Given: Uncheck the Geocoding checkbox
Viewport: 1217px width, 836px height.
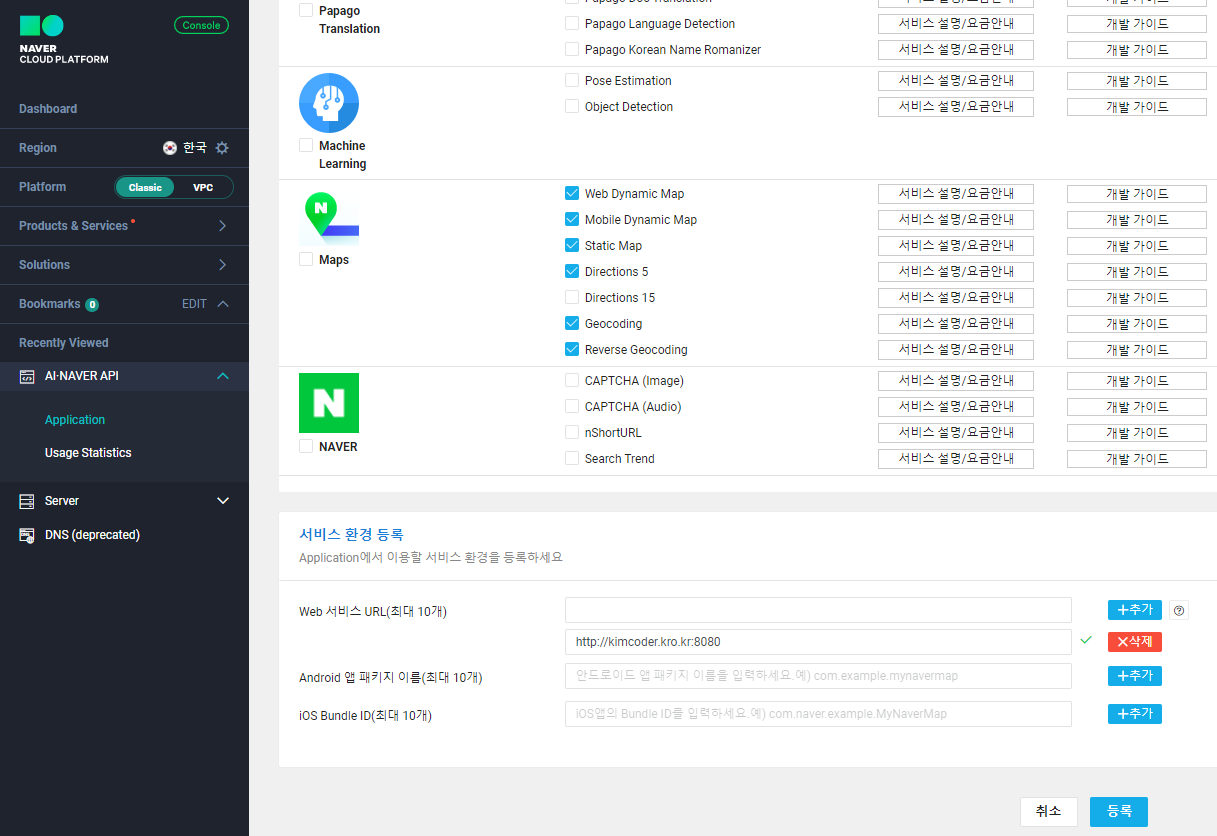Looking at the screenshot, I should point(572,324).
